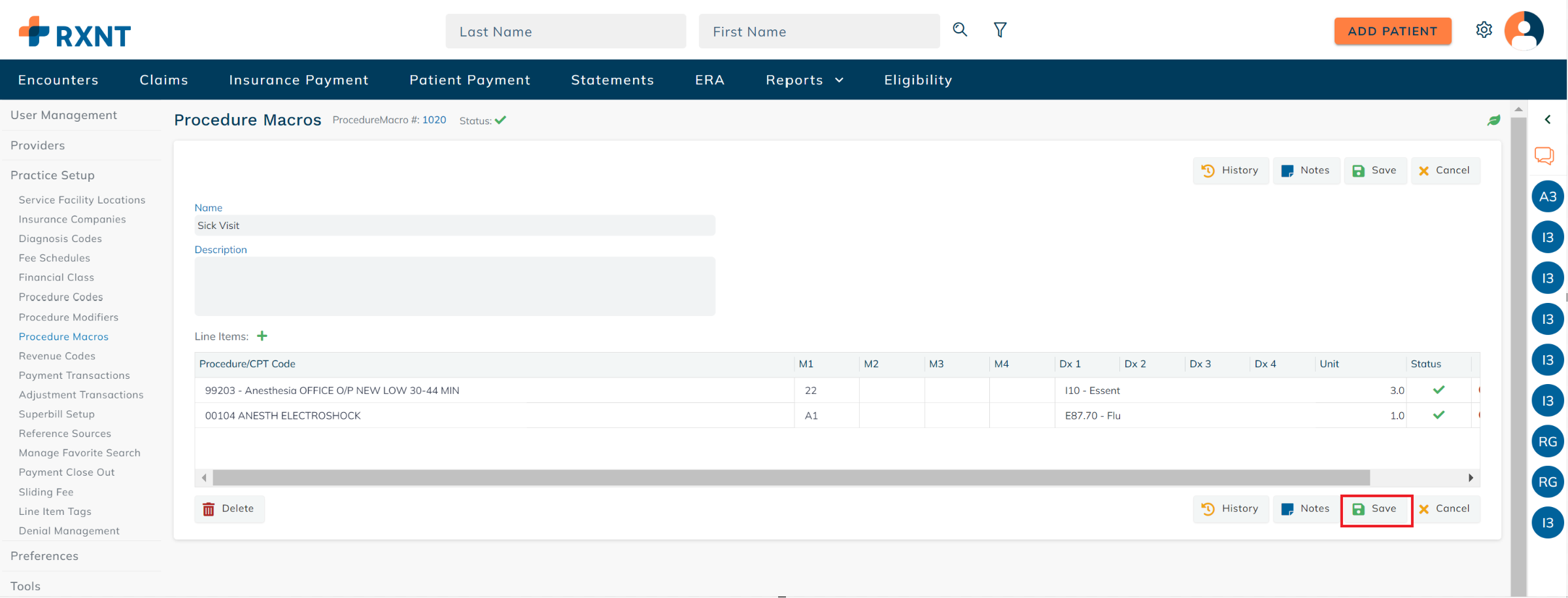This screenshot has width=1568, height=598.
Task: Open Procedure Modifiers setup
Action: [69, 317]
